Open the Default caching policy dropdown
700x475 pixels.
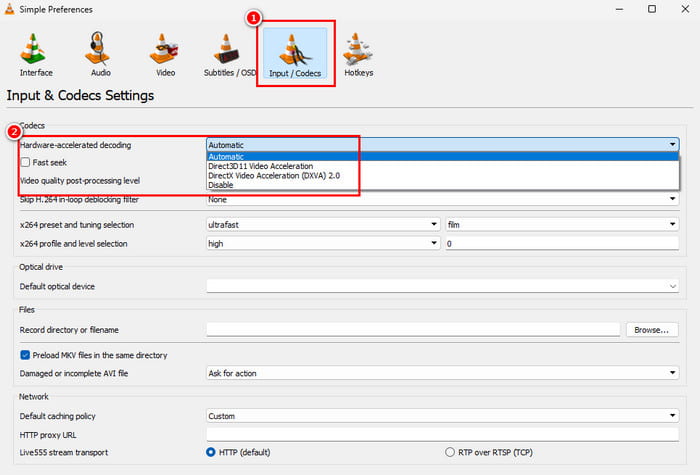click(x=442, y=416)
